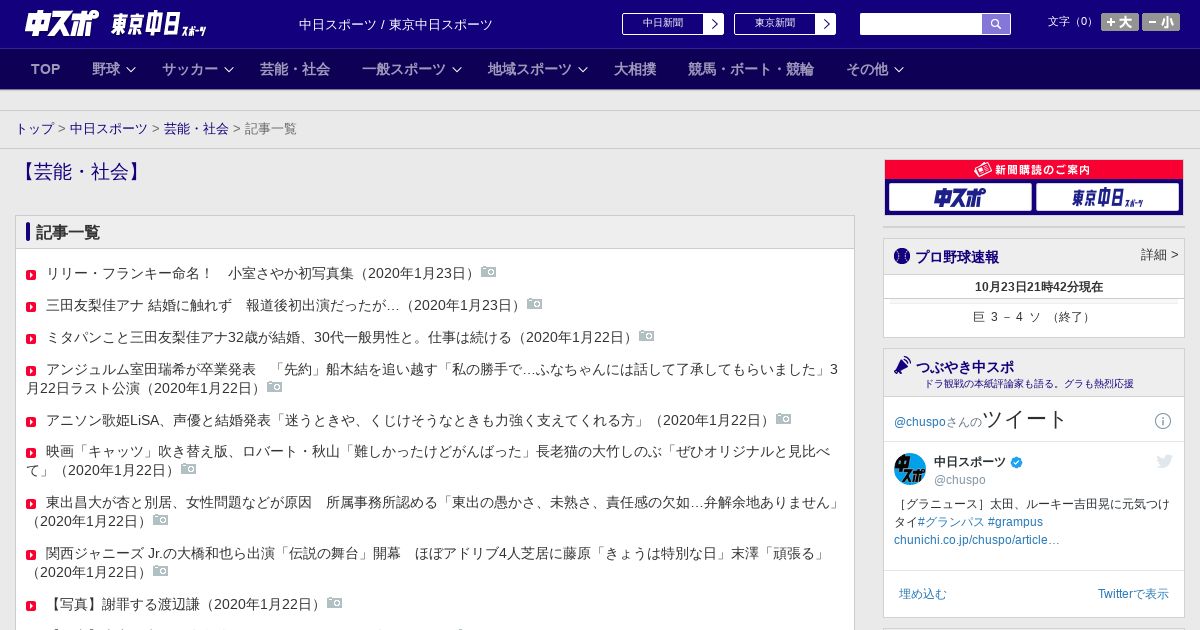The width and height of the screenshot is (1200, 630).
Task: Increase text size with the 大 button
Action: click(x=1120, y=22)
